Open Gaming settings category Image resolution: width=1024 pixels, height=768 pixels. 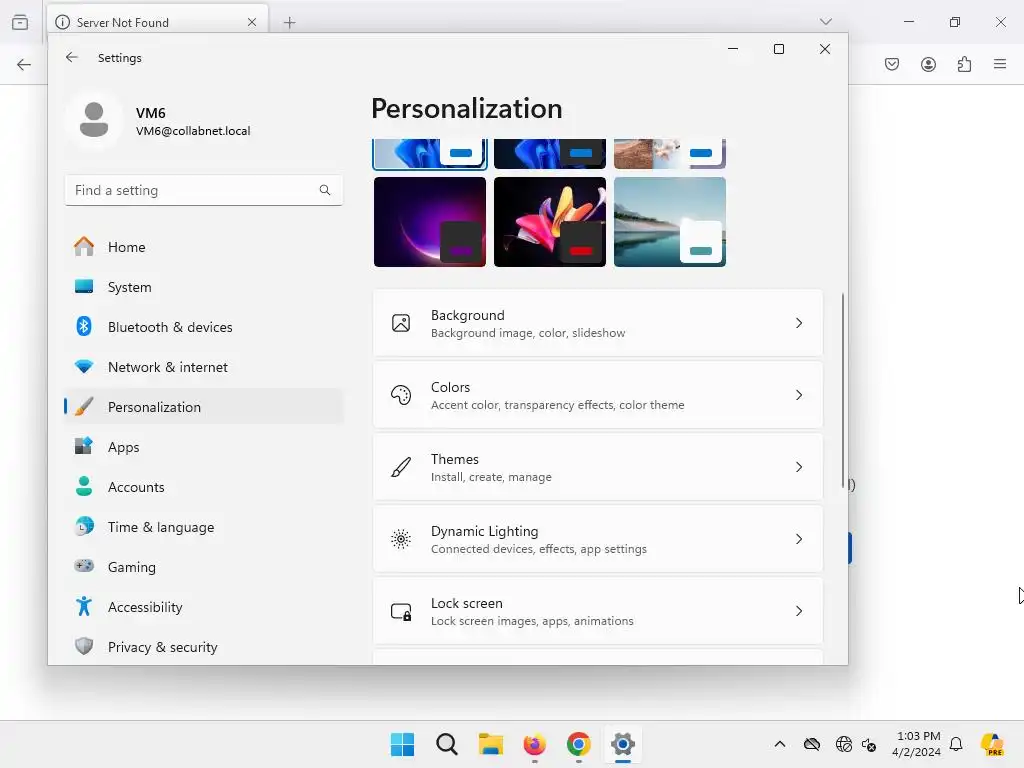(204, 567)
